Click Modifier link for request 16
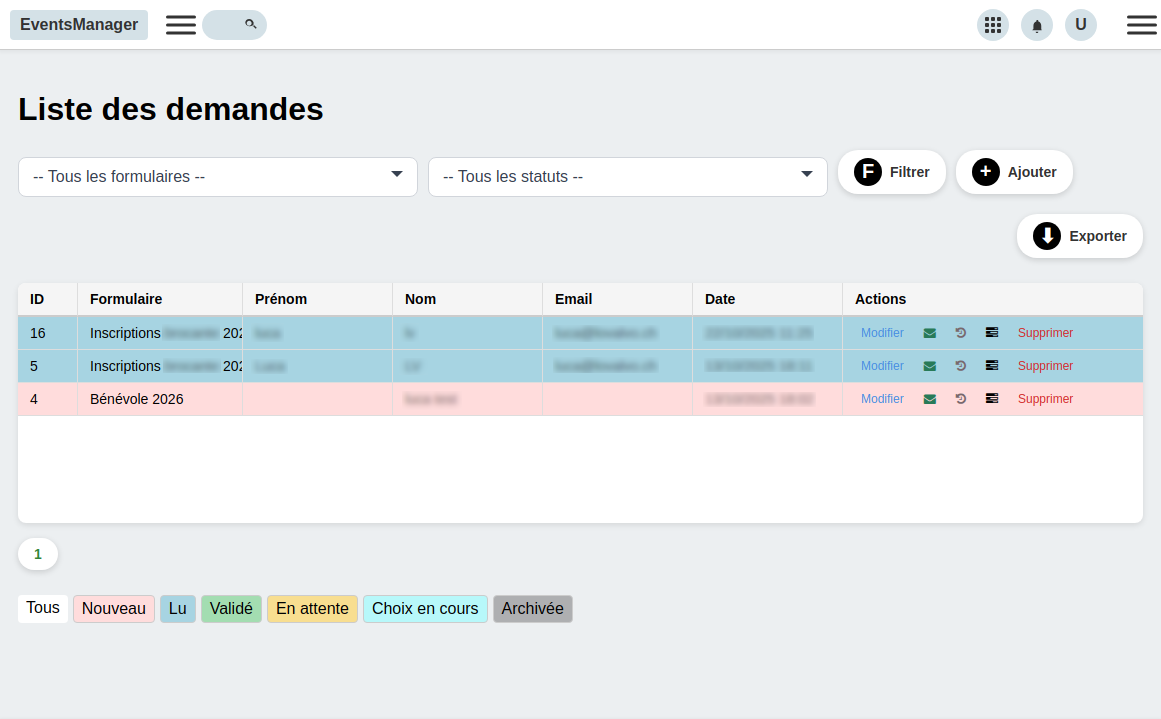The image size is (1161, 719). (882, 333)
